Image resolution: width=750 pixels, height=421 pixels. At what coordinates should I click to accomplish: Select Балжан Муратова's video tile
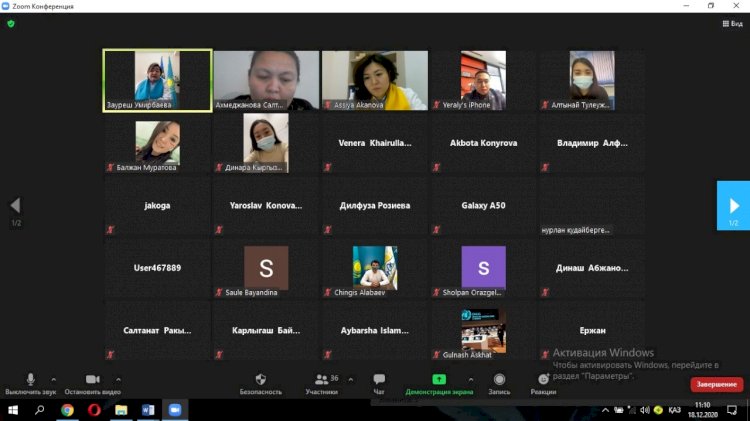point(157,143)
